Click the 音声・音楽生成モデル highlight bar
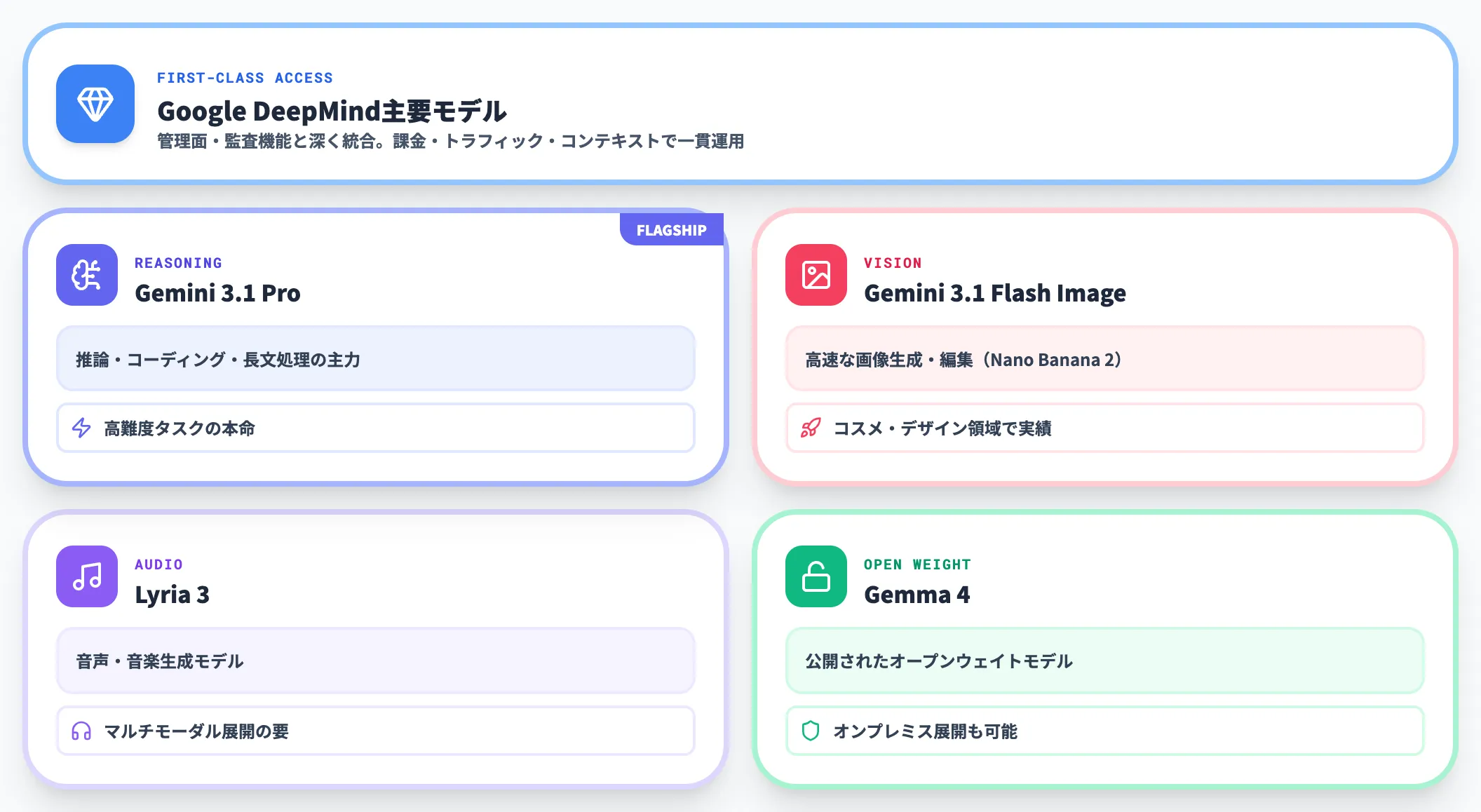The width and height of the screenshot is (1481, 812). pyautogui.click(x=374, y=660)
